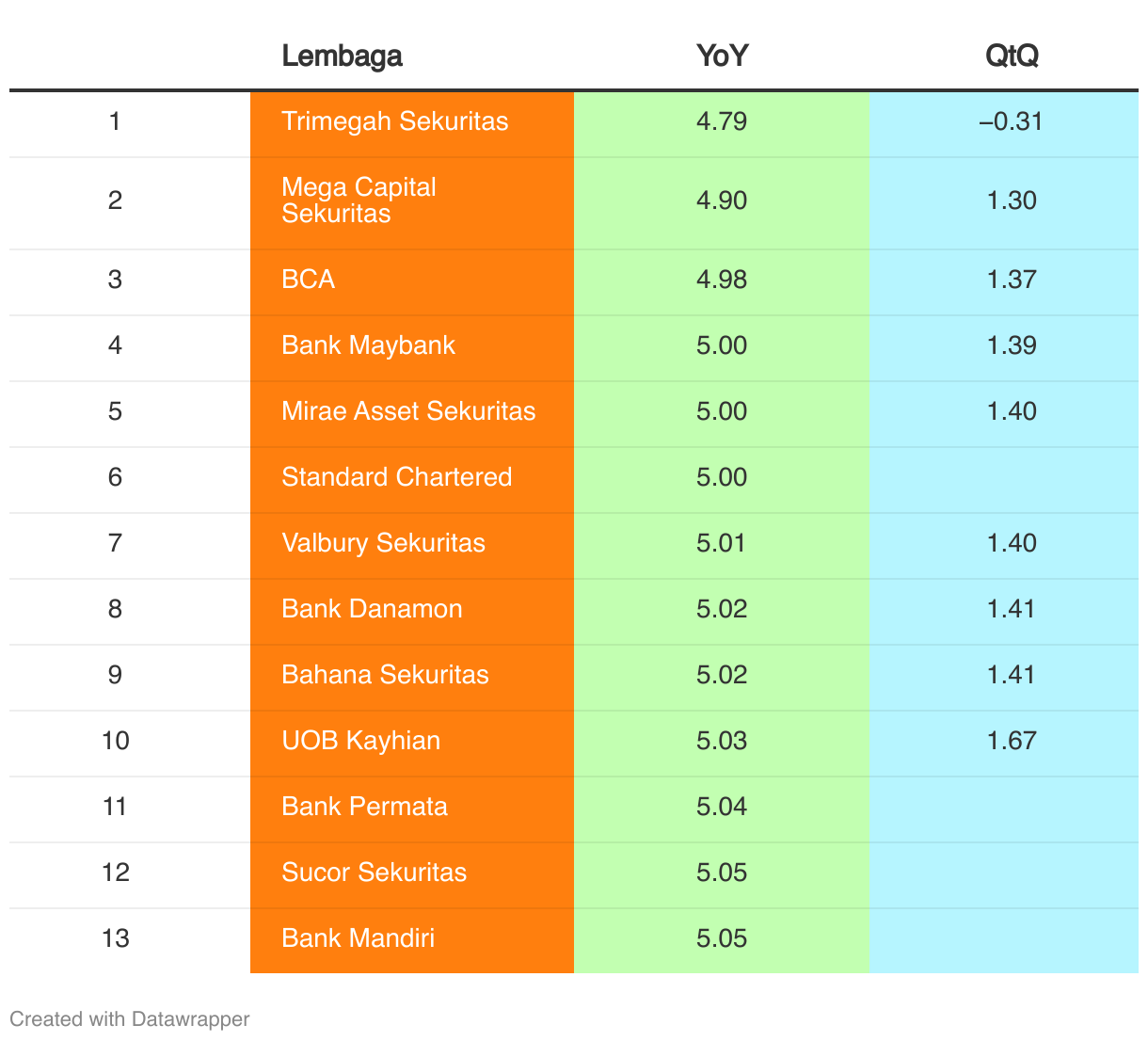
Task: Click the 4.79 YoY value
Action: tap(722, 121)
